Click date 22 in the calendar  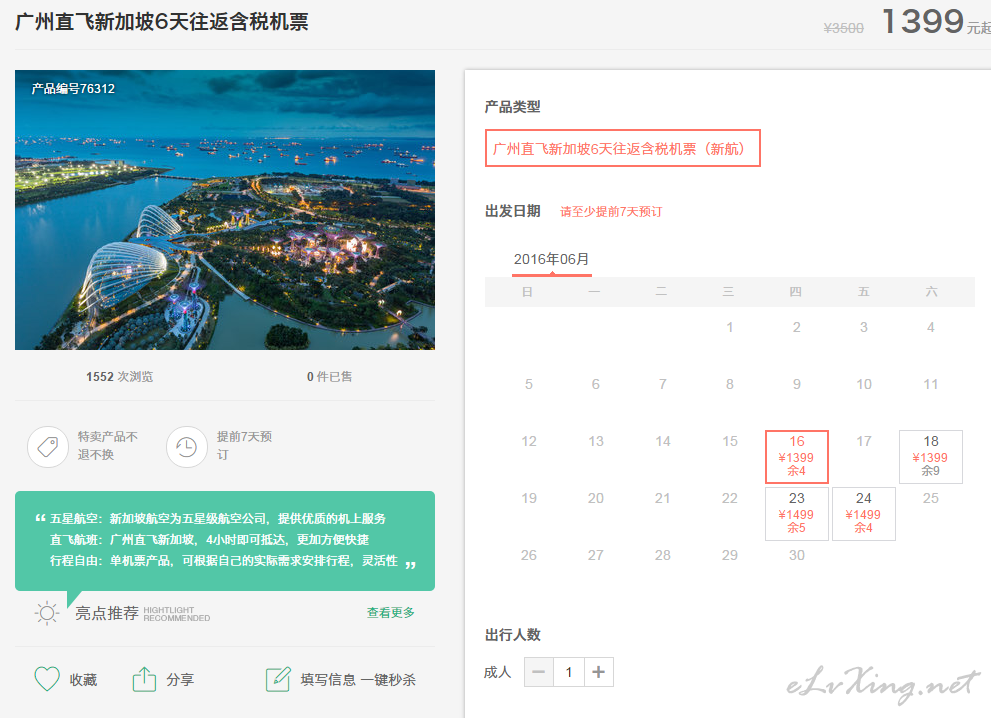pyautogui.click(x=729, y=498)
